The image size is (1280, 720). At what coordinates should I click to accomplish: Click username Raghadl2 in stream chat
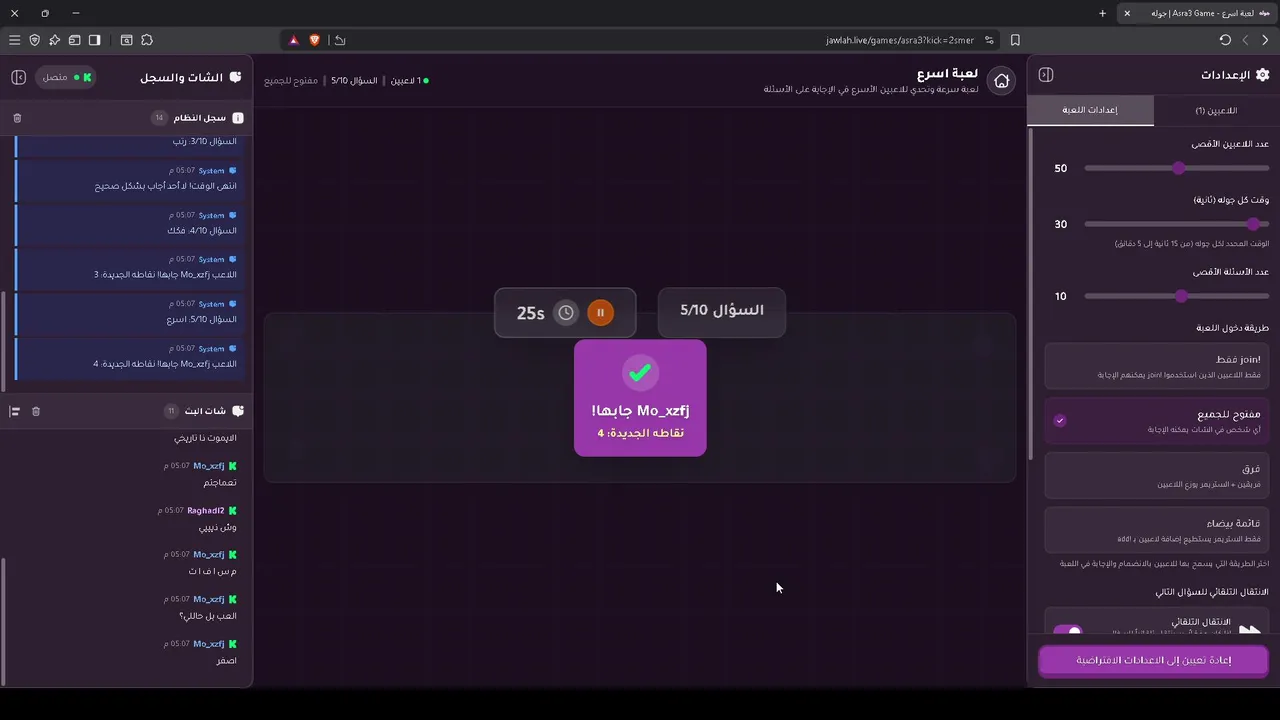tap(205, 511)
